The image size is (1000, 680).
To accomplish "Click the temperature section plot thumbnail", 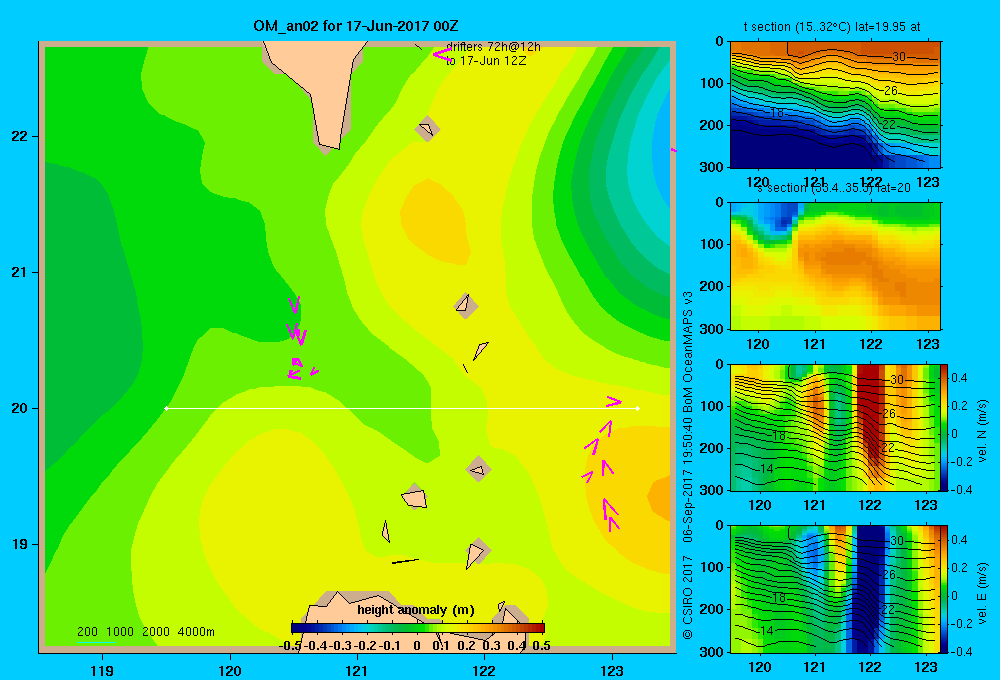I will click(835, 105).
